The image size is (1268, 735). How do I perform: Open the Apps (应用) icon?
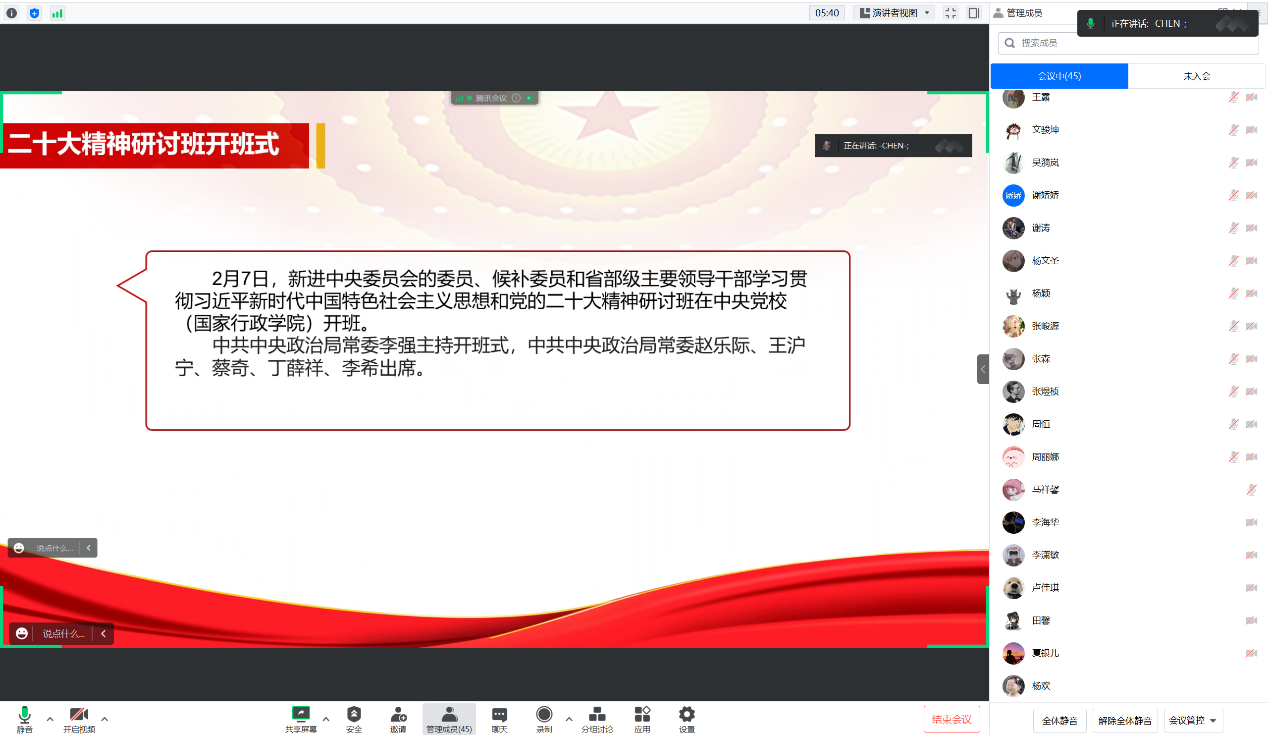pos(642,715)
